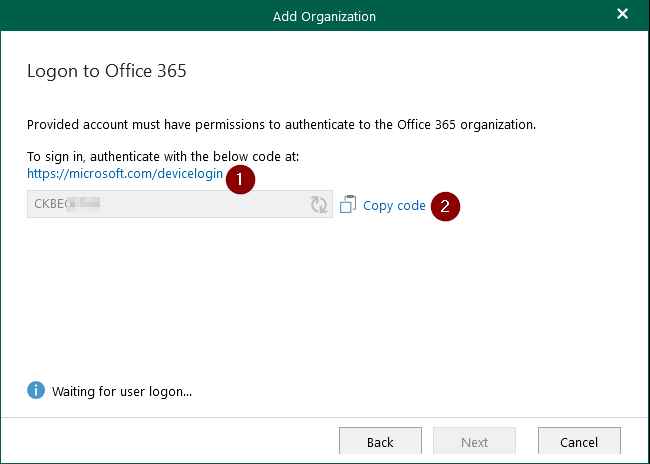Cancel the Add Organization wizard
This screenshot has width=650, height=464.
point(579,441)
